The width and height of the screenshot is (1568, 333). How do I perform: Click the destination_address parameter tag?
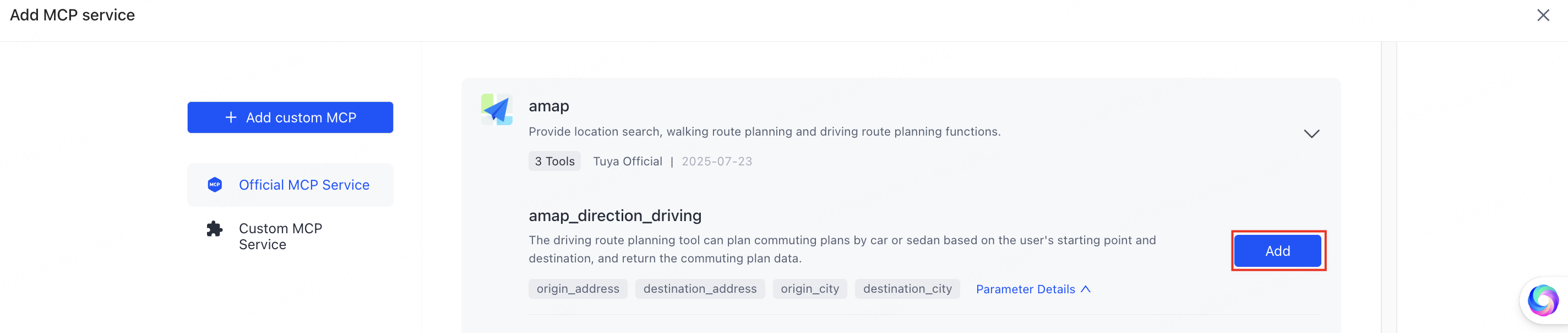click(700, 289)
